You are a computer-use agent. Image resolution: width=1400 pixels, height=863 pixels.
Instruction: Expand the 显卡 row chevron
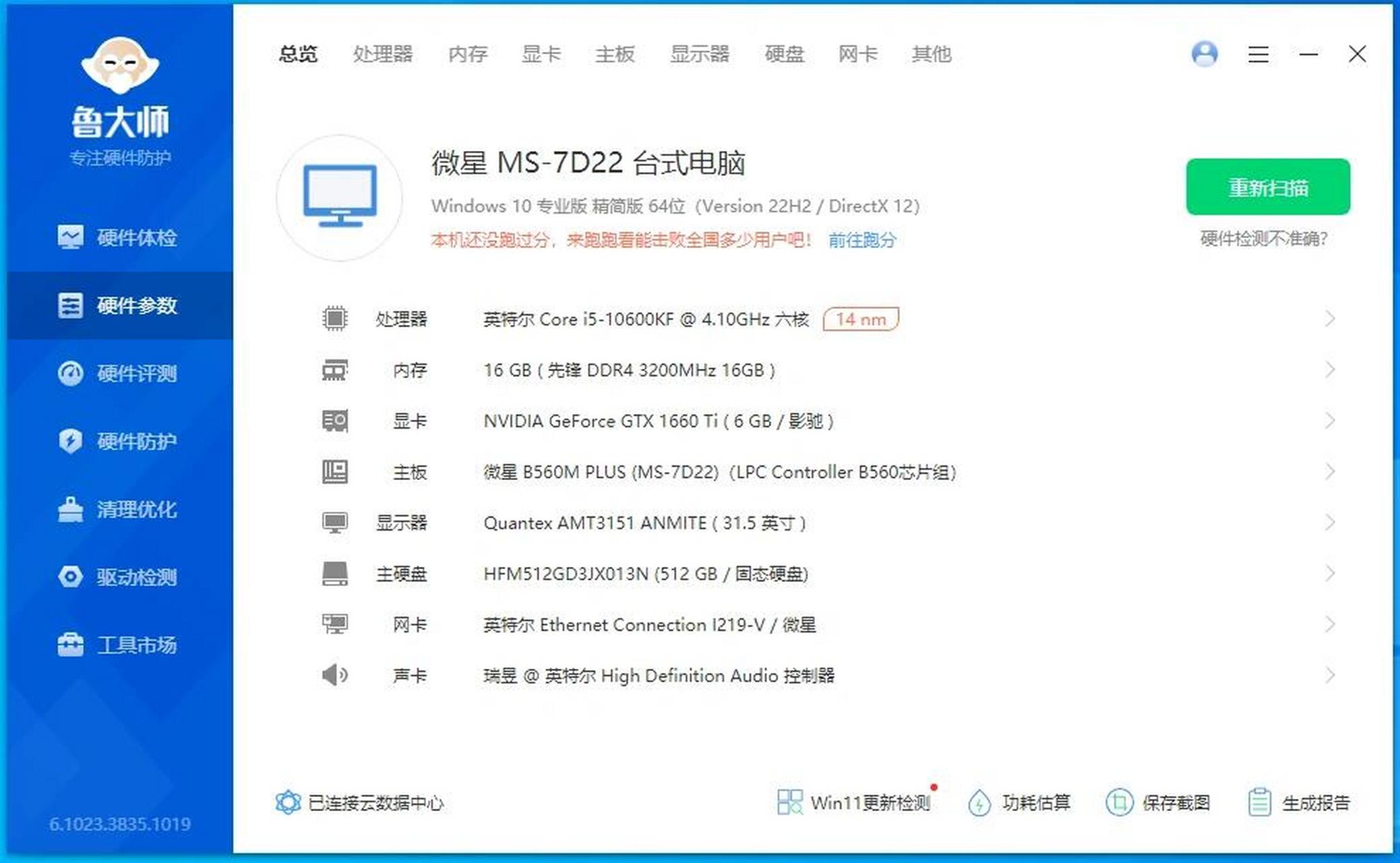point(1329,421)
